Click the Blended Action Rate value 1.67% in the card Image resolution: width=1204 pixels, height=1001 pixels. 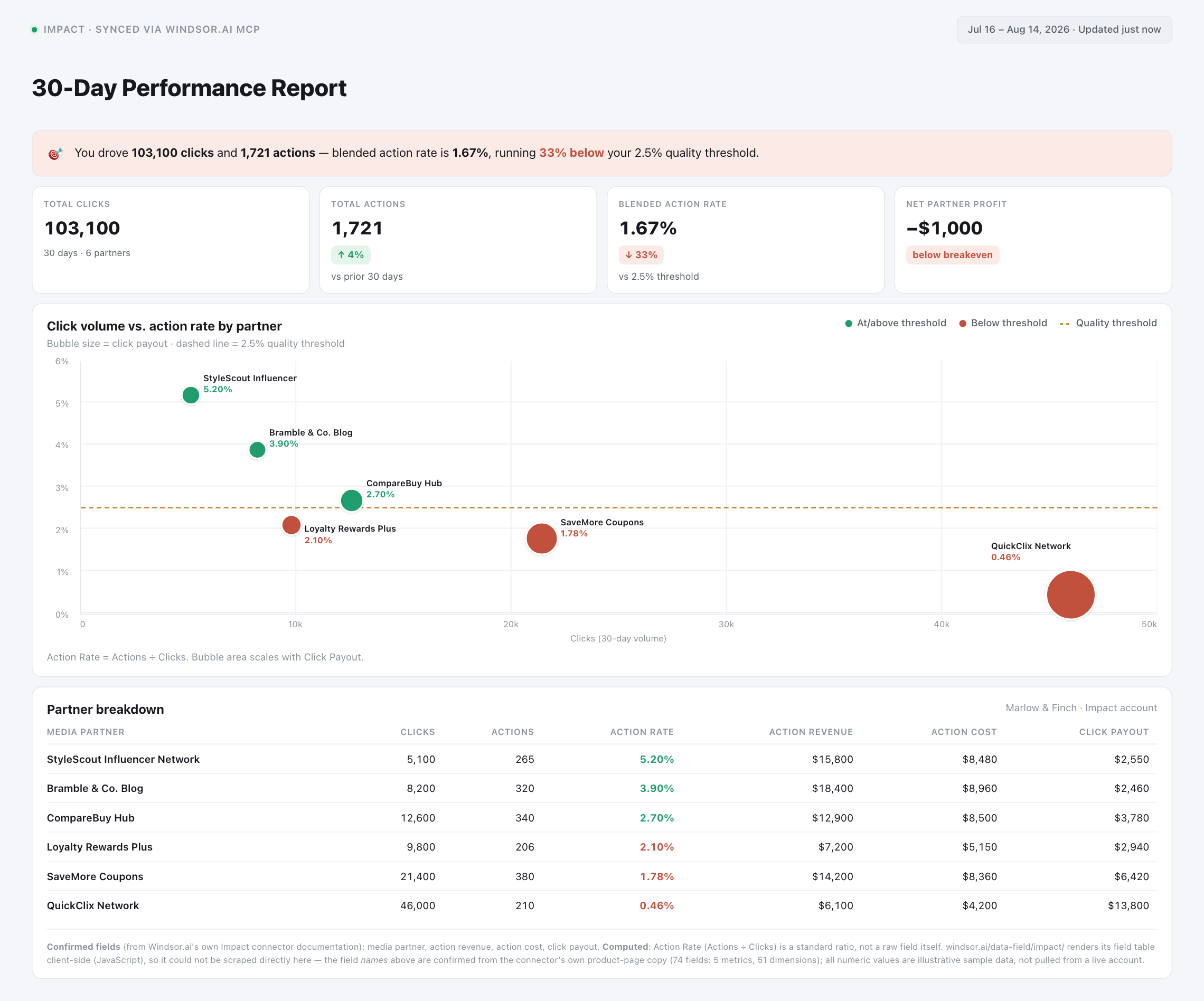pos(648,228)
